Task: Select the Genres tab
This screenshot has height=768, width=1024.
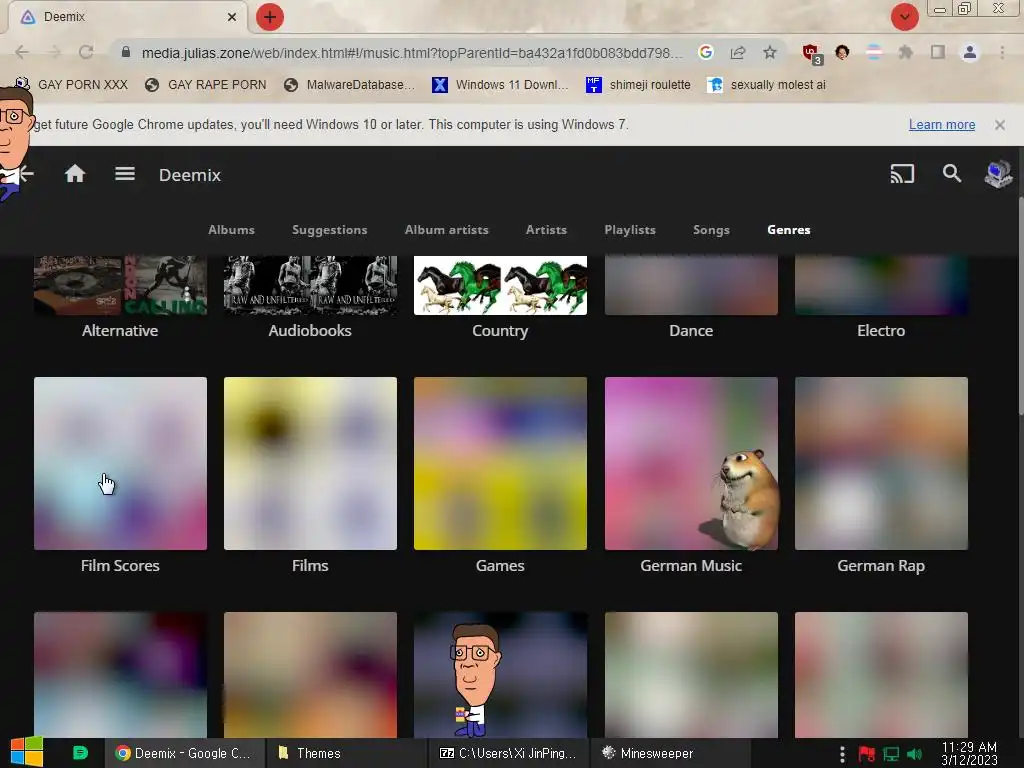Action: [789, 230]
